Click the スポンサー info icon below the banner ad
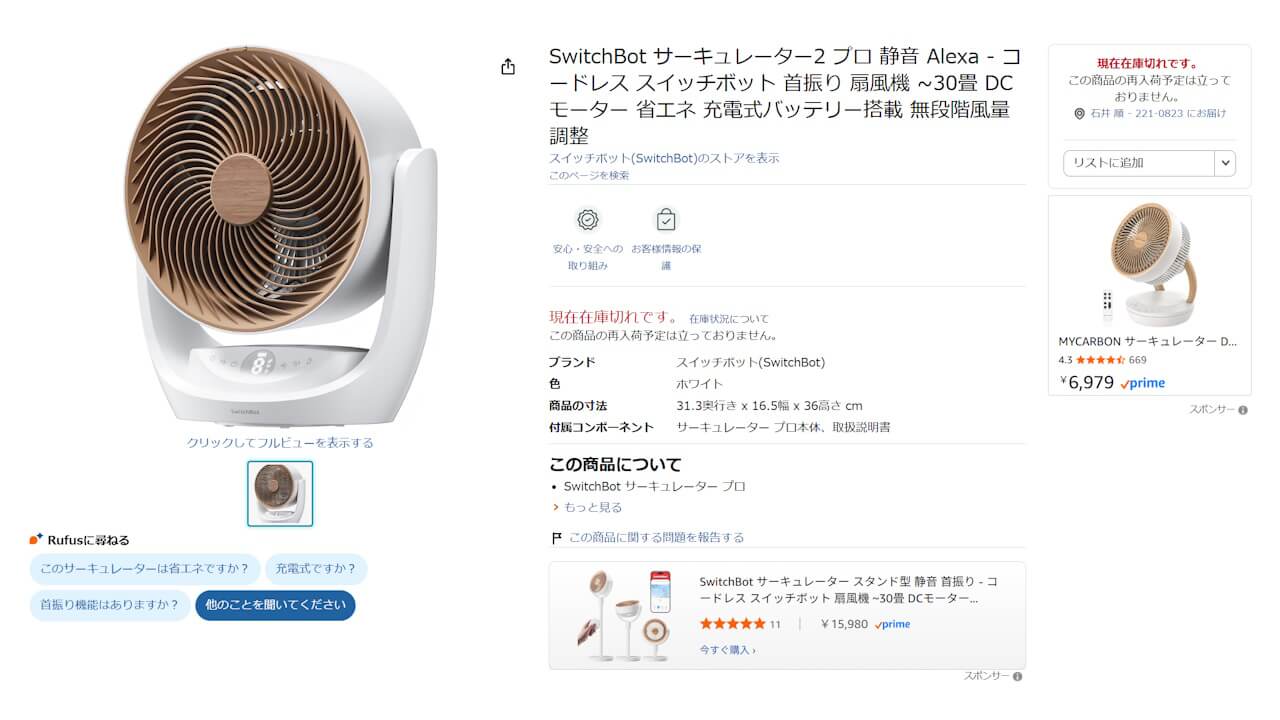Viewport: 1280px width, 720px height. point(1016,676)
